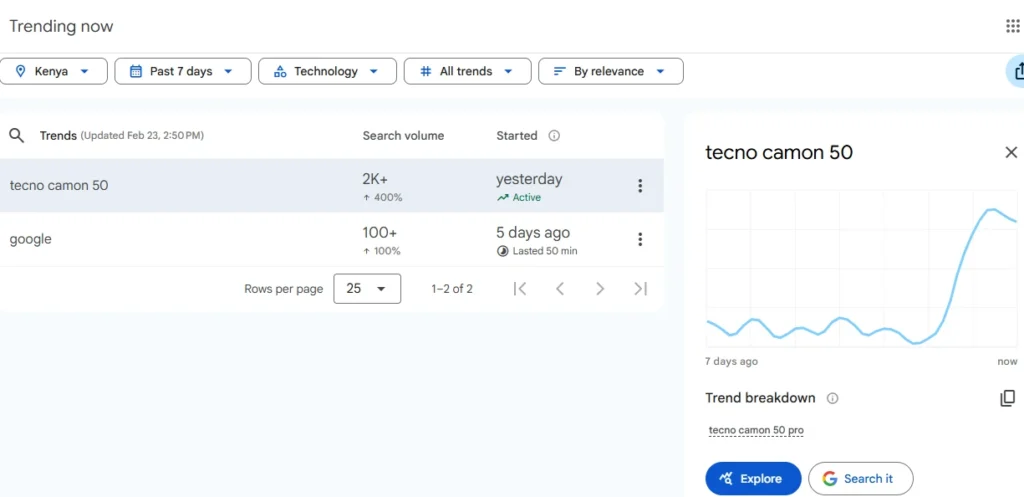Open the Google apps grid icon
Image resolution: width=1024 pixels, height=497 pixels.
[1012, 26]
